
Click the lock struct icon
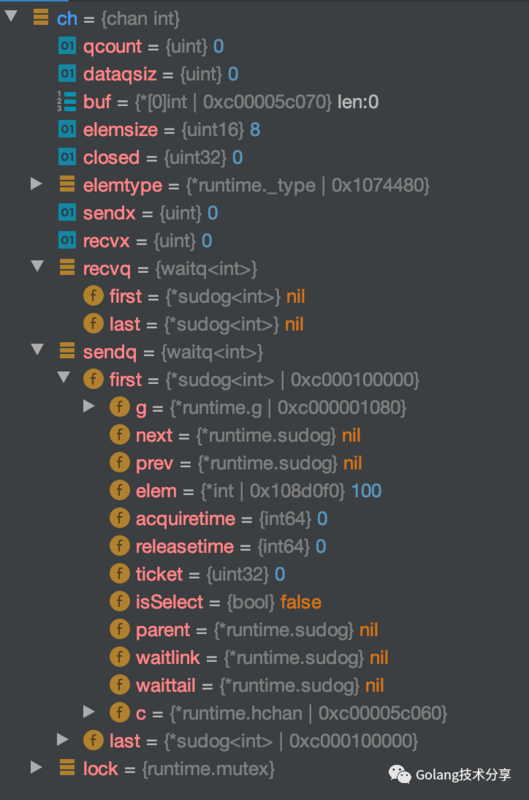[67, 767]
